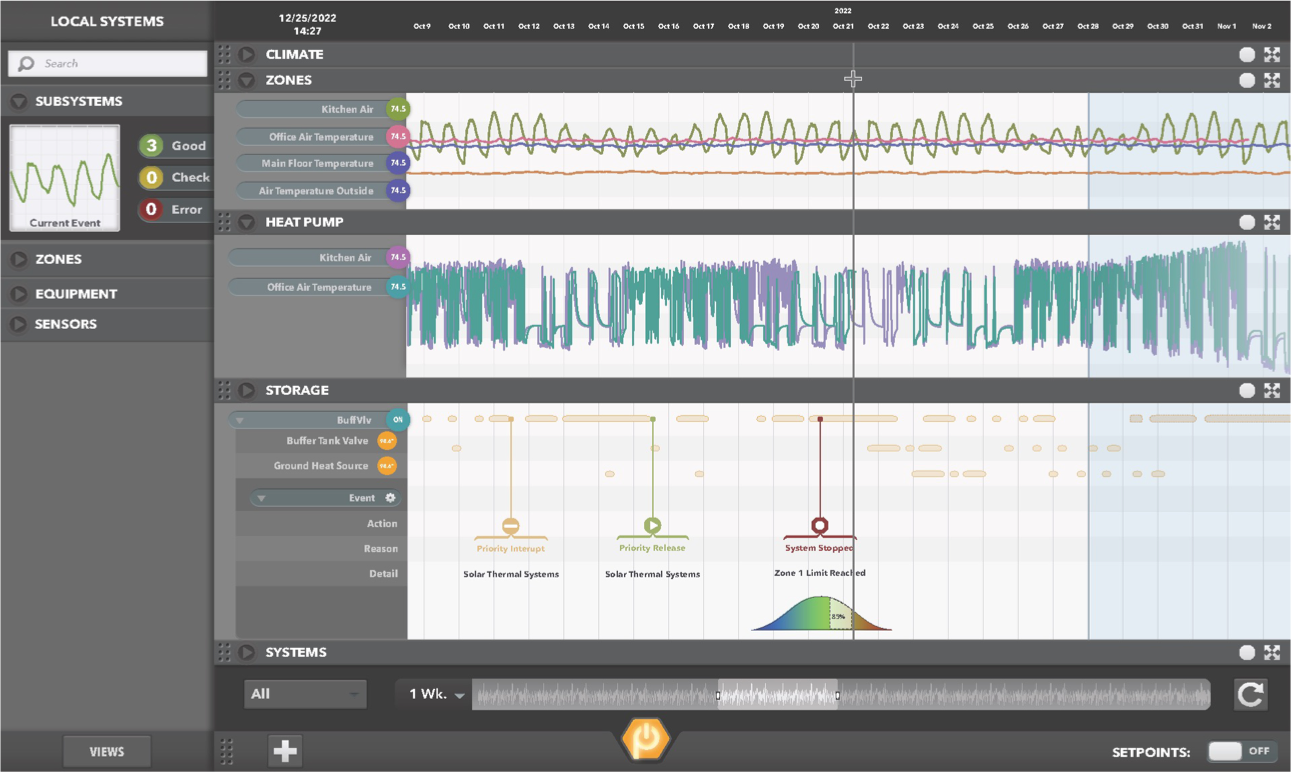
Task: Click the Office Air Temperature pink badge in ZONES
Action: [x=398, y=137]
